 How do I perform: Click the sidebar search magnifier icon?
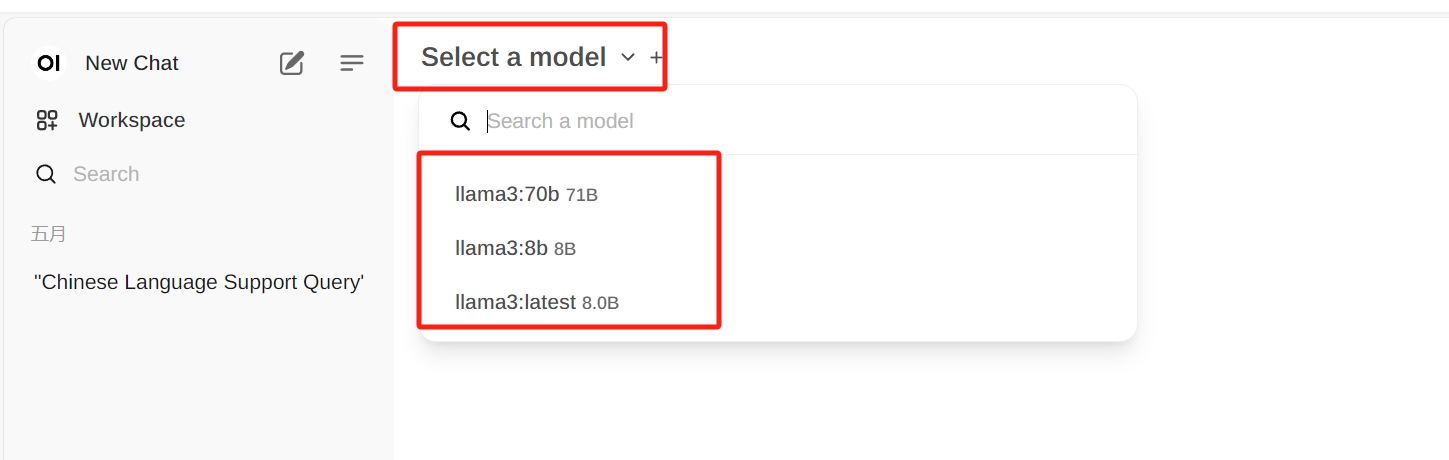pos(46,174)
